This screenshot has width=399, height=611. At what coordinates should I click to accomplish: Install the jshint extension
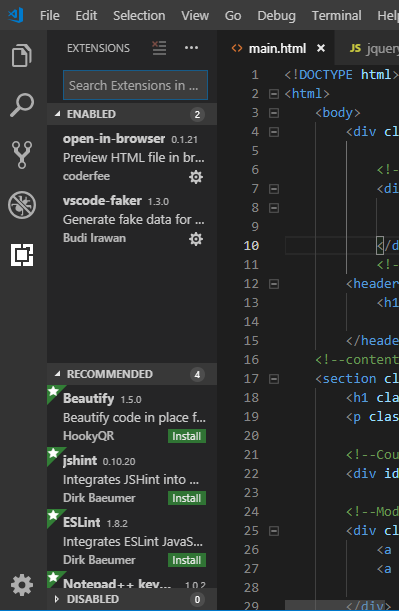coord(187,498)
